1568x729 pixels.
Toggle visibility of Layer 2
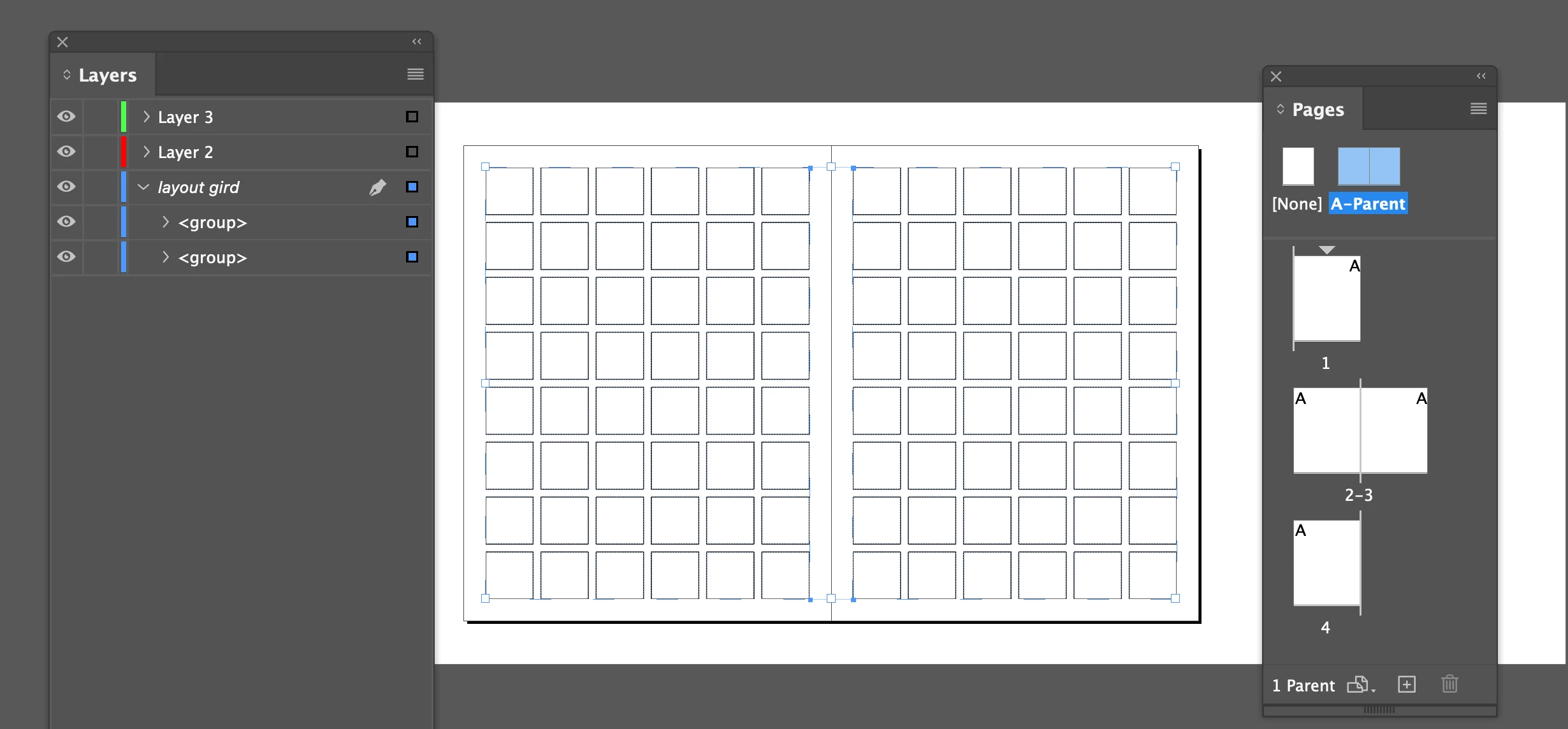tap(66, 152)
